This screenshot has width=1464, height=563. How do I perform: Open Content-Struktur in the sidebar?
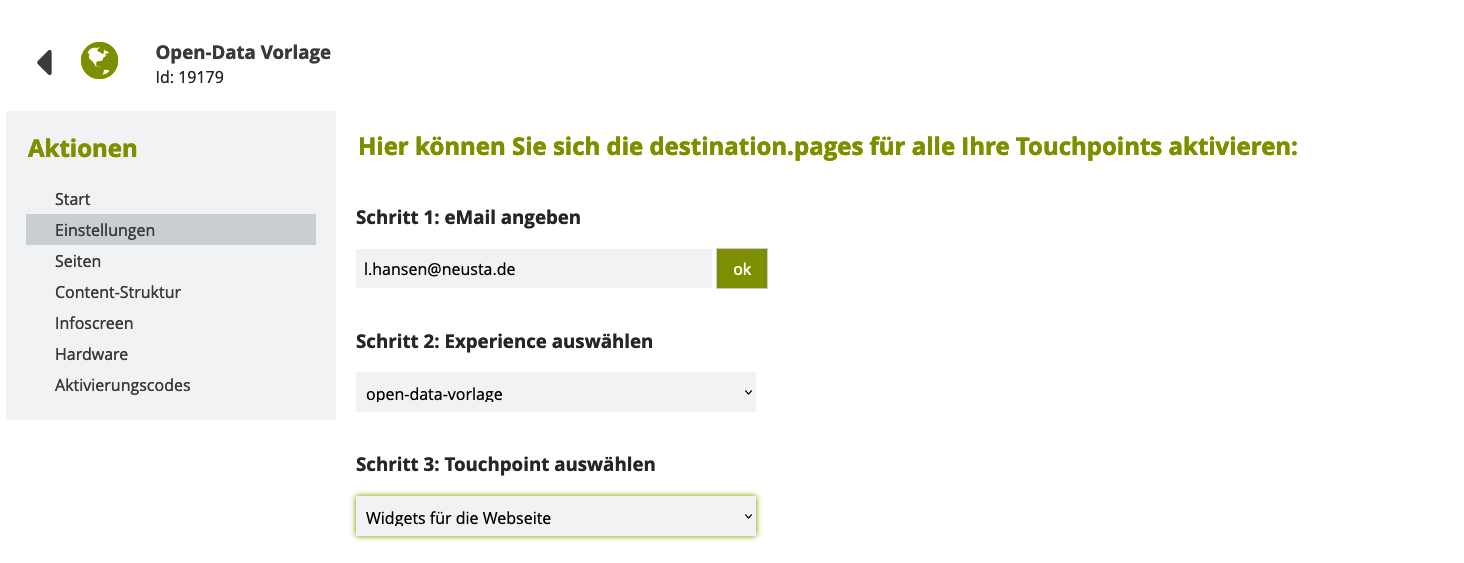point(171,292)
